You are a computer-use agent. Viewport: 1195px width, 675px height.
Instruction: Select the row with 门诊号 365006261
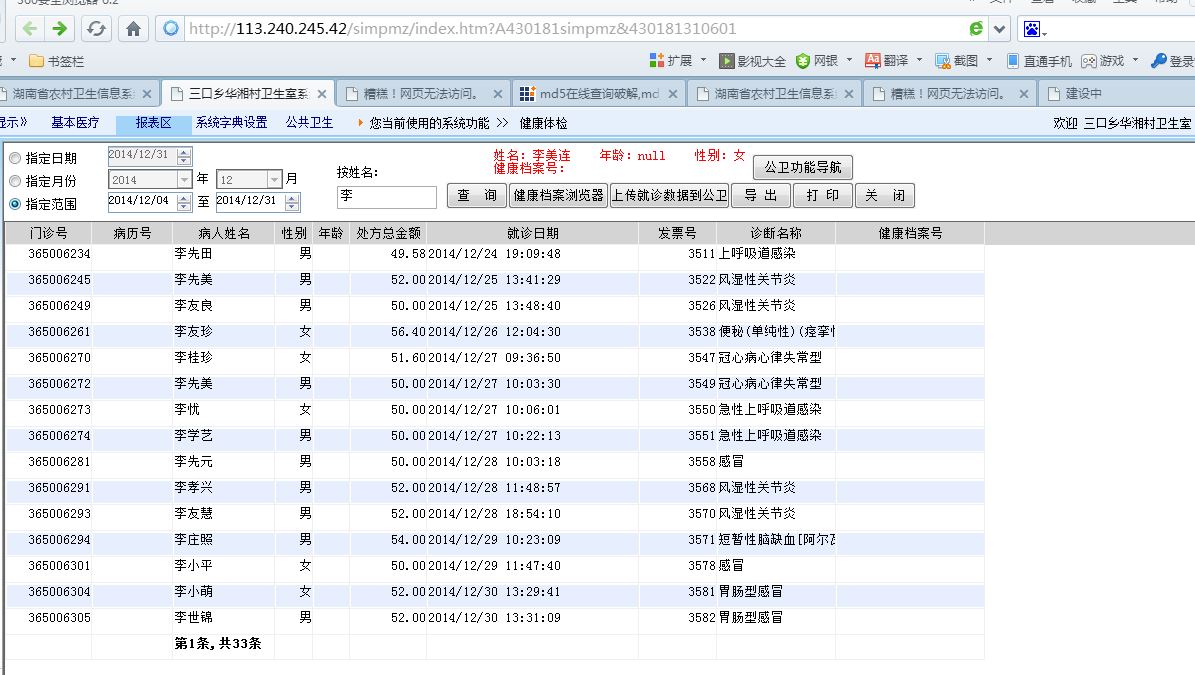click(x=495, y=332)
